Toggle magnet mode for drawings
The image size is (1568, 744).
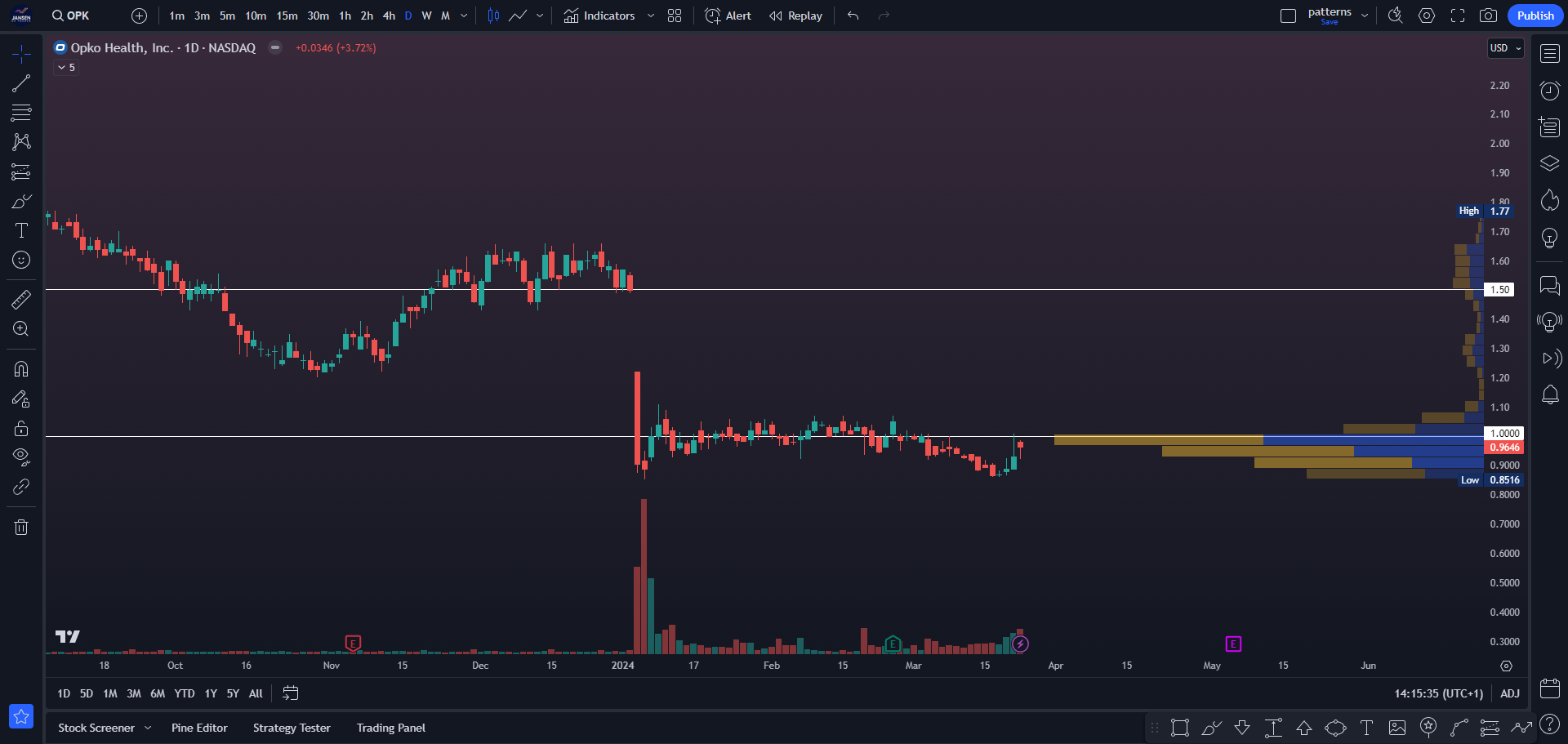pyautogui.click(x=21, y=369)
